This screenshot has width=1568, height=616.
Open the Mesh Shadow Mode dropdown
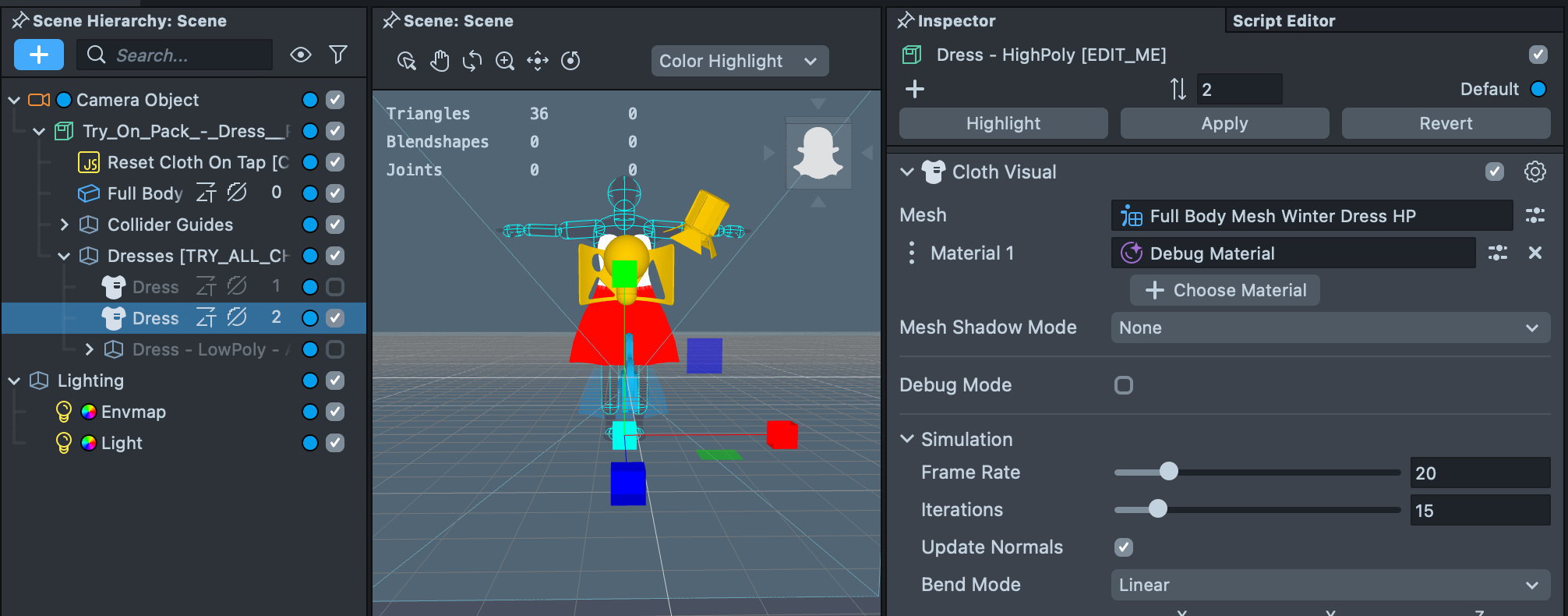1330,327
